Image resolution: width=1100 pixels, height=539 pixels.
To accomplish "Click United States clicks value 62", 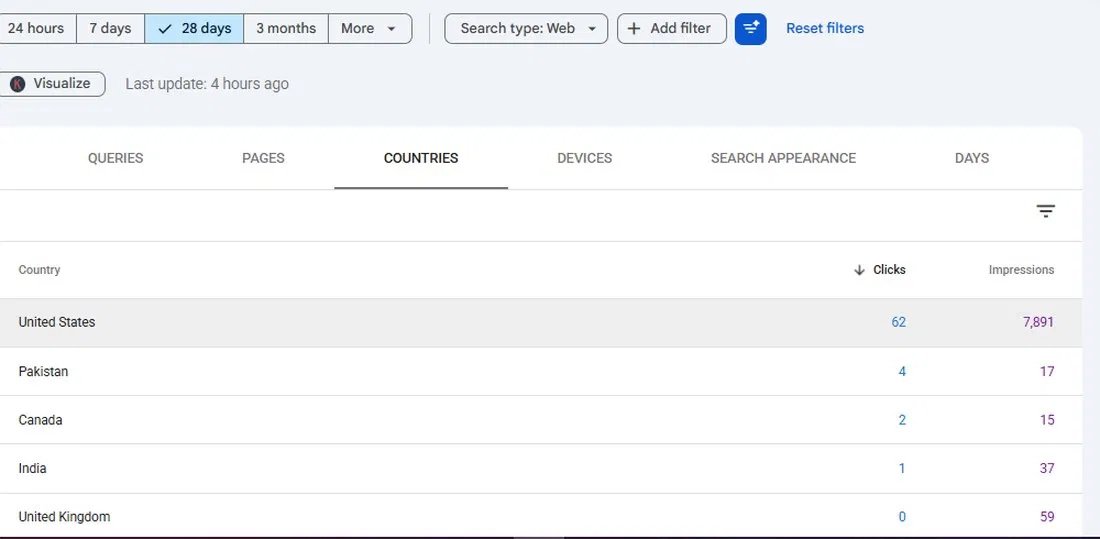I will [899, 322].
